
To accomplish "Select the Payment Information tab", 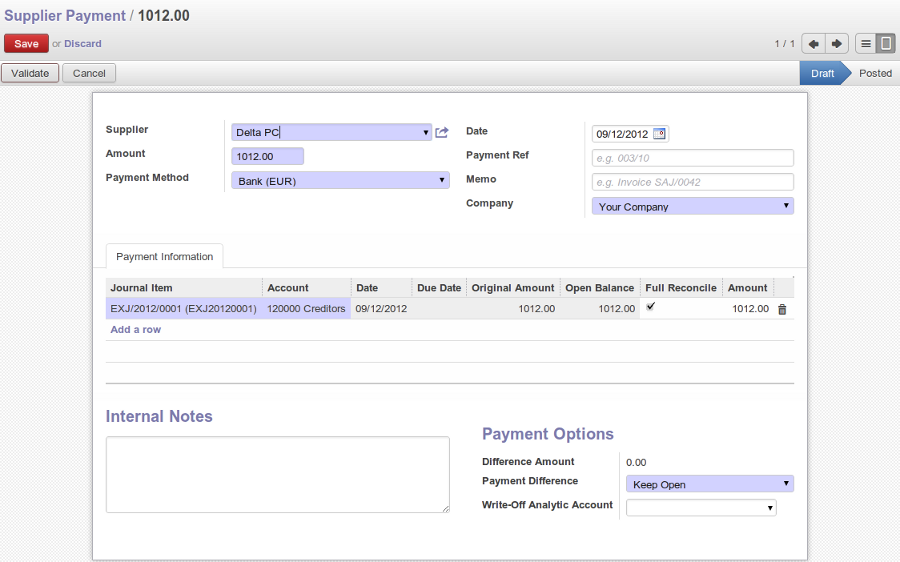I will (x=164, y=257).
